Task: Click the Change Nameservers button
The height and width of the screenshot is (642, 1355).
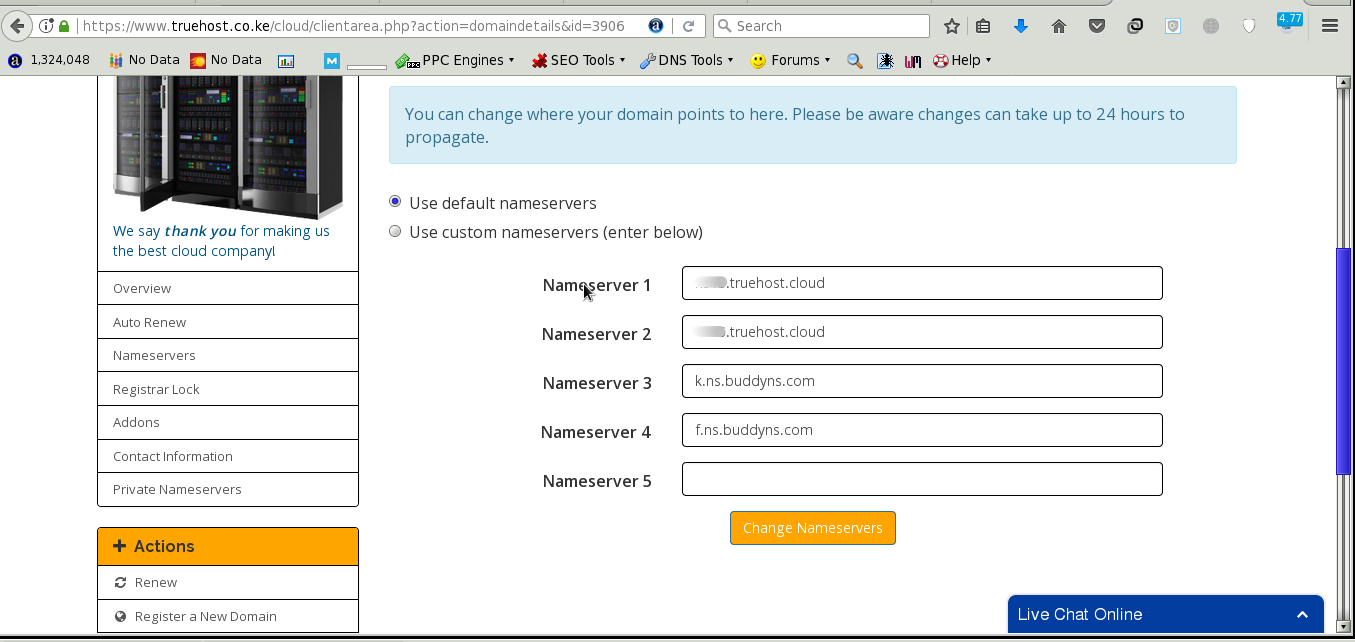Action: (x=812, y=528)
